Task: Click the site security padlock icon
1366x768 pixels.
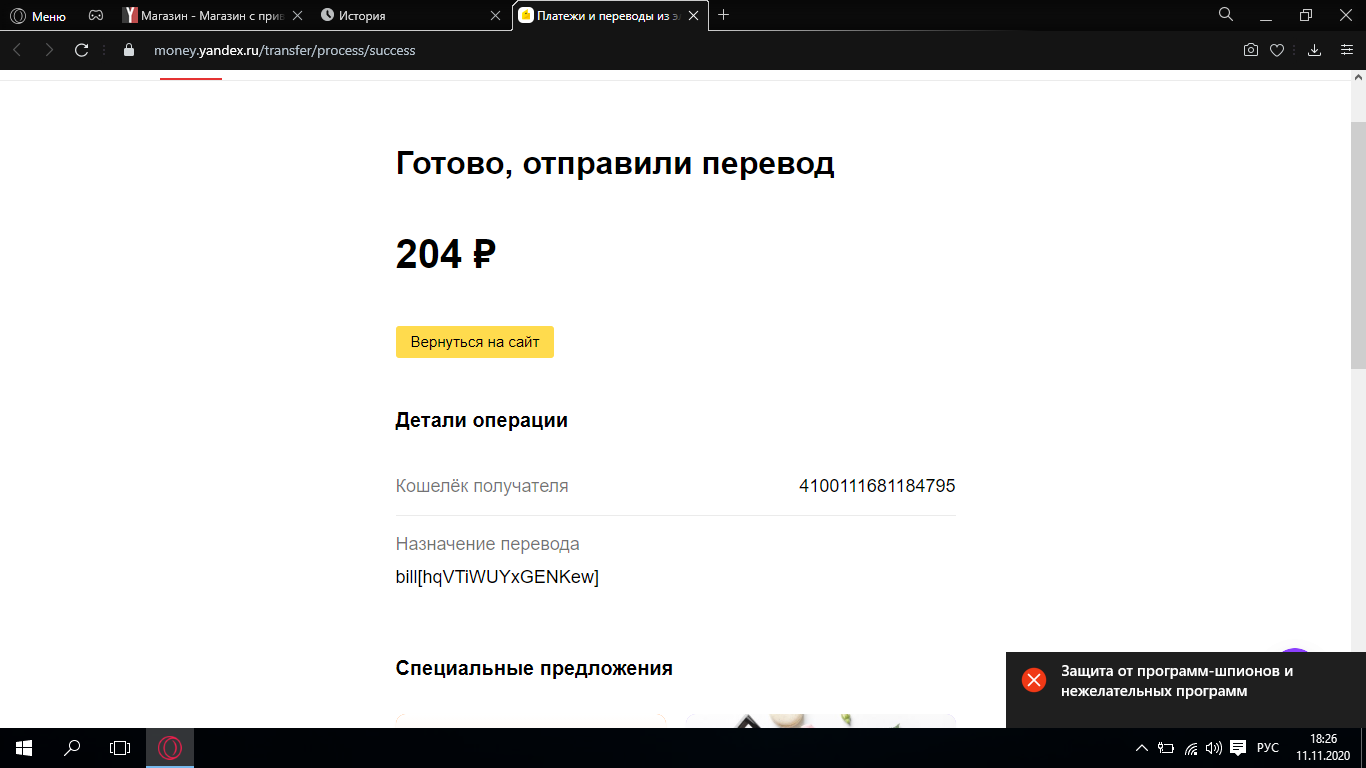Action: tap(128, 50)
